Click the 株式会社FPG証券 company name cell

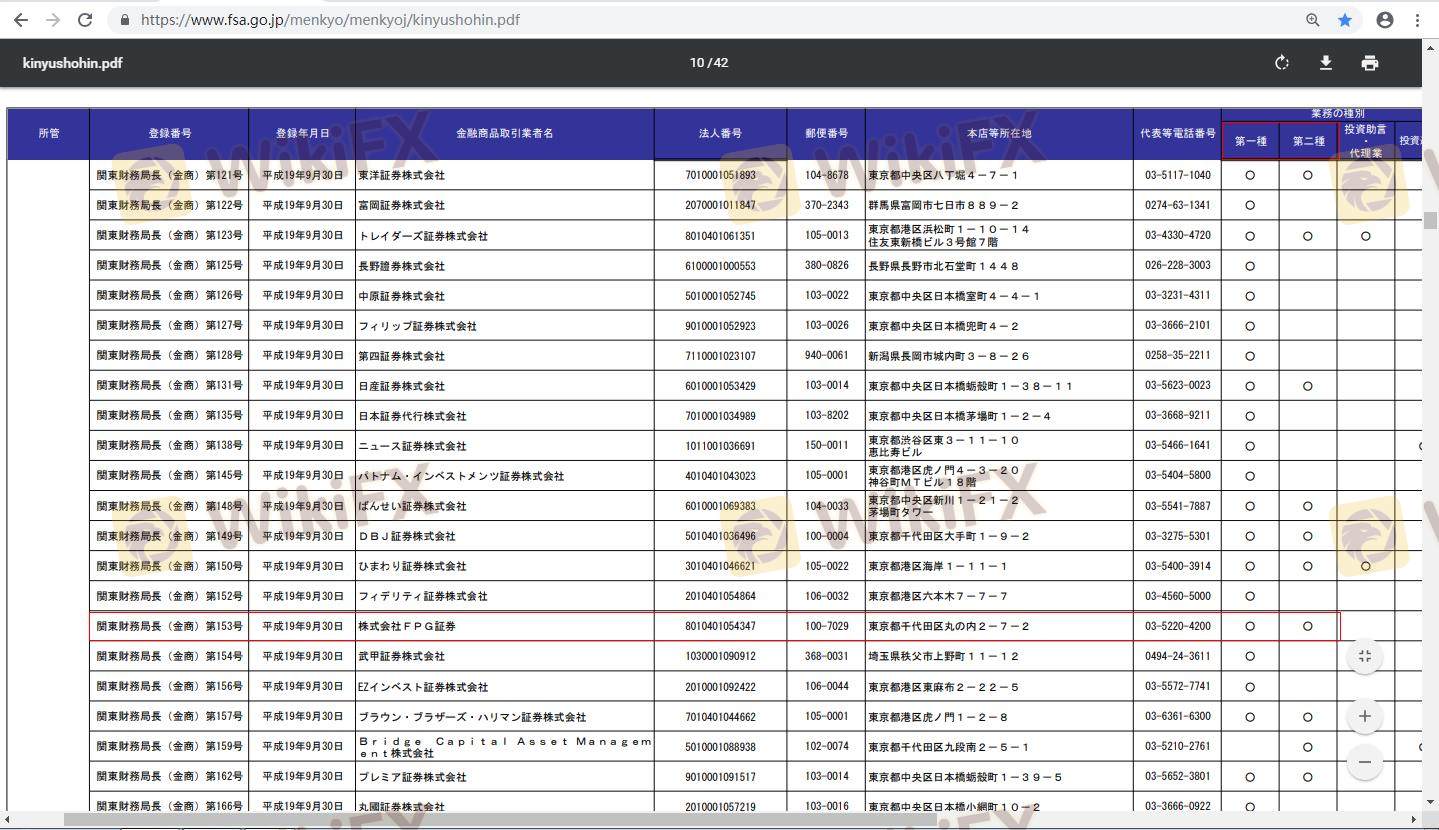[x=407, y=627]
